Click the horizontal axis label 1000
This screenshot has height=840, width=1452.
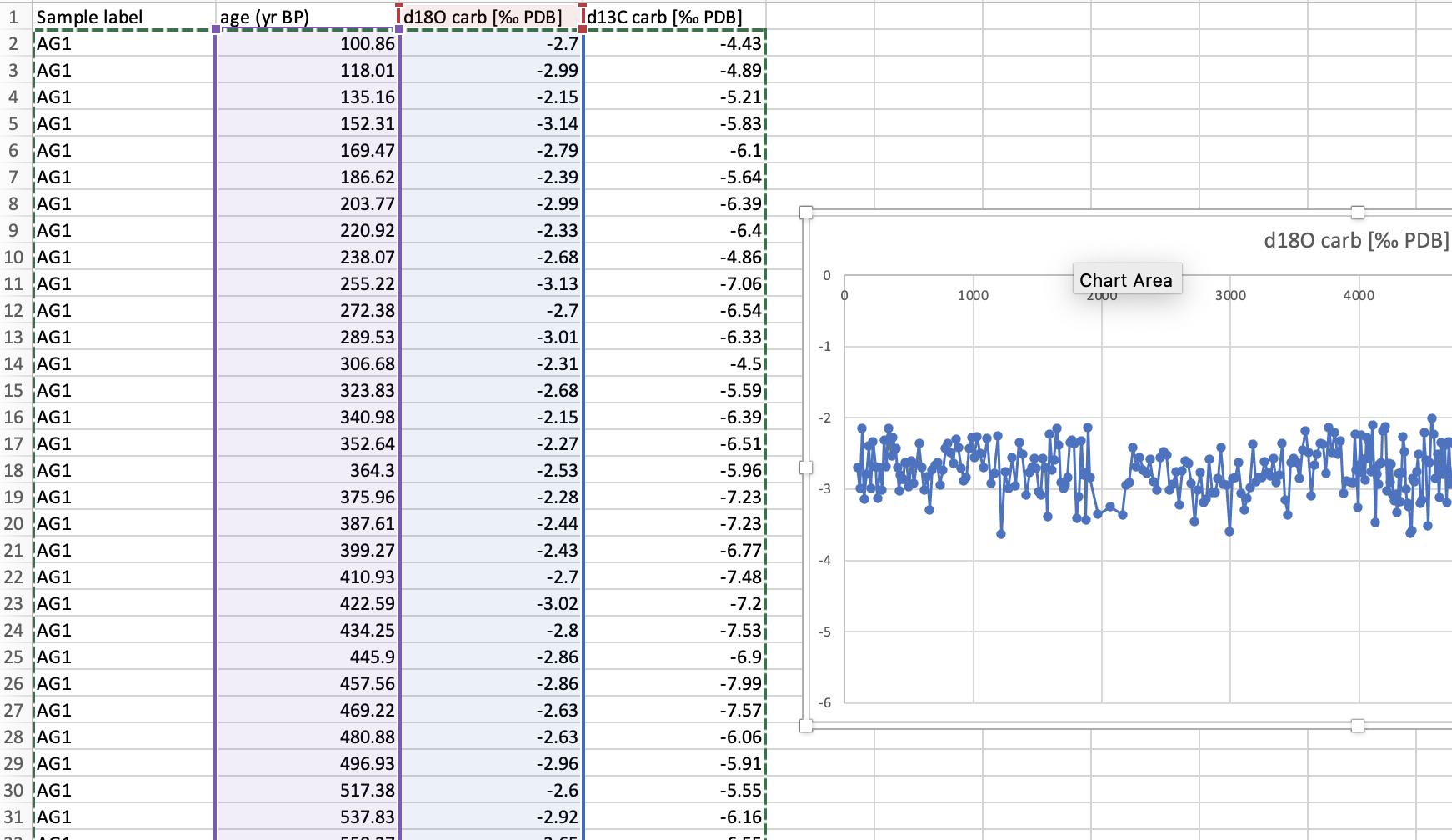coord(973,295)
